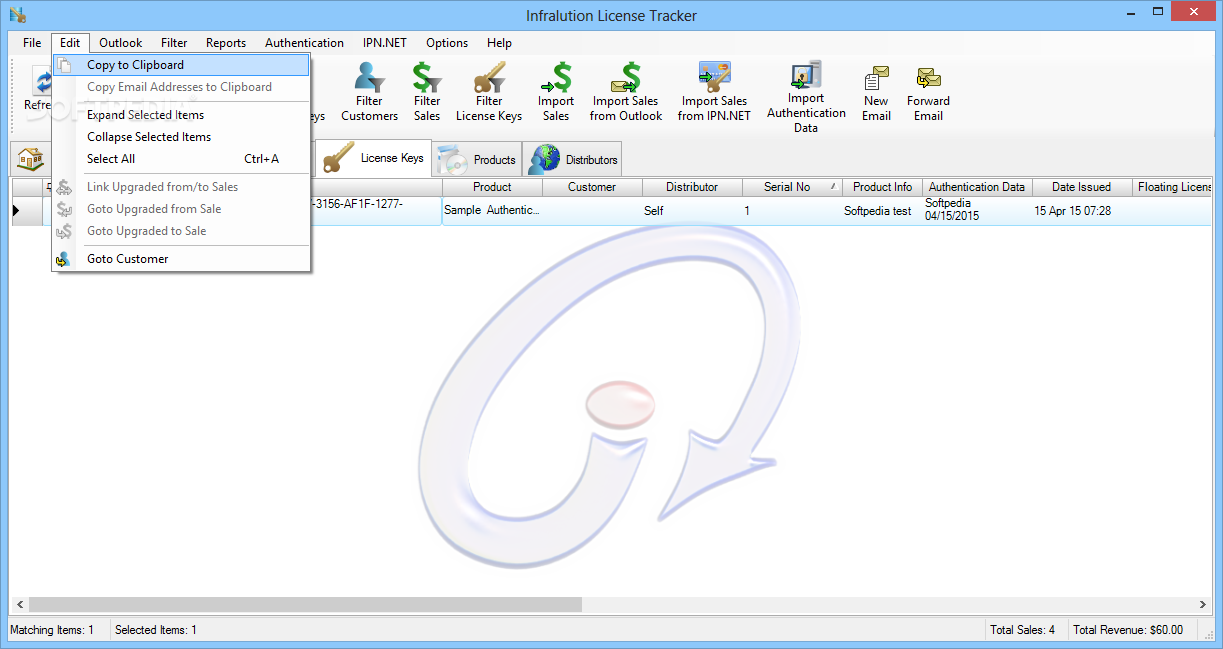The image size is (1223, 649).
Task: Click the Serial No cell '1'
Action: tap(792, 211)
